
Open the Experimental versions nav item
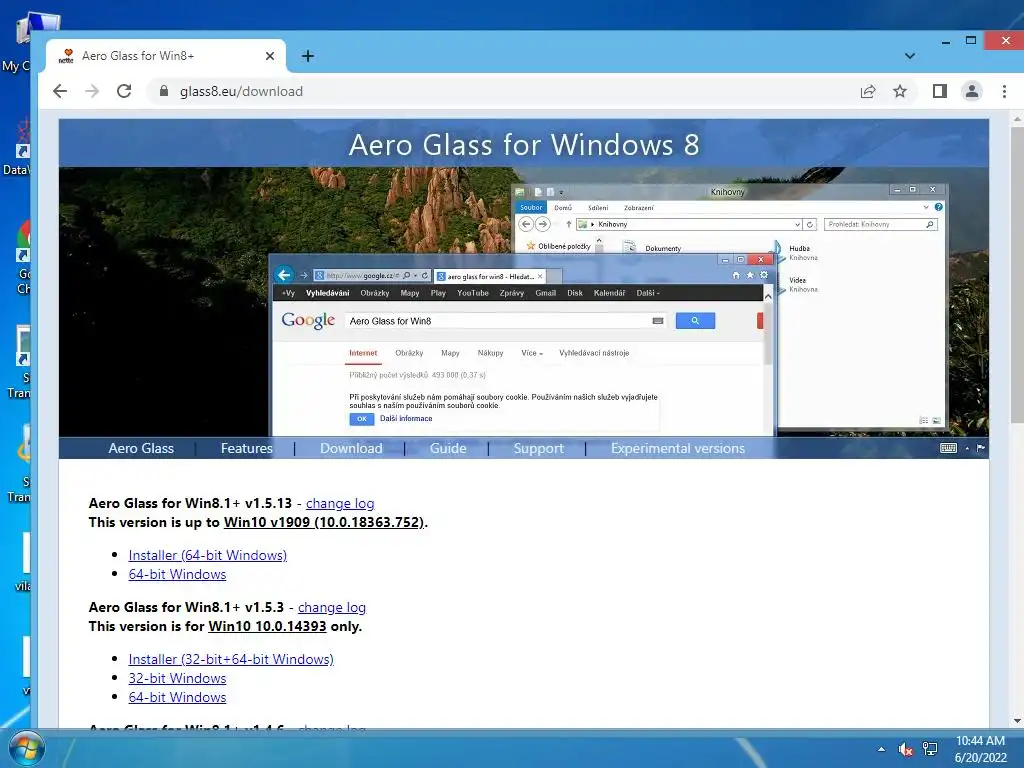tap(678, 449)
